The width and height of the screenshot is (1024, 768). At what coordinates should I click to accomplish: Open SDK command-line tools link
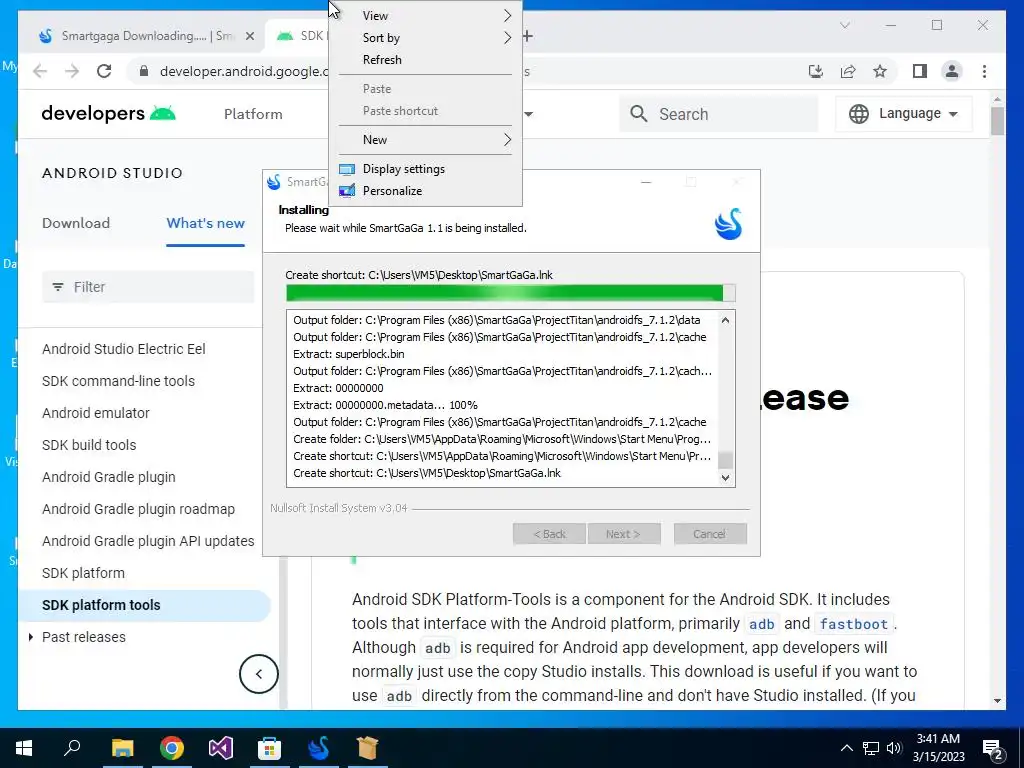point(118,381)
